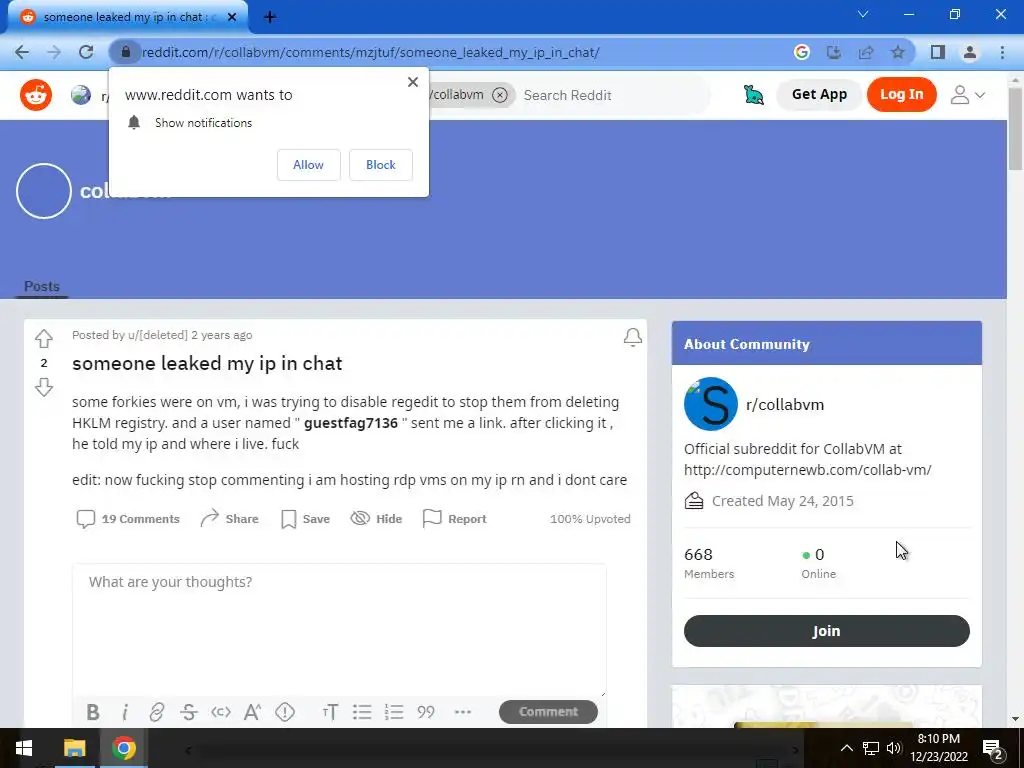Toggle bold formatting in comment editor

[93, 712]
